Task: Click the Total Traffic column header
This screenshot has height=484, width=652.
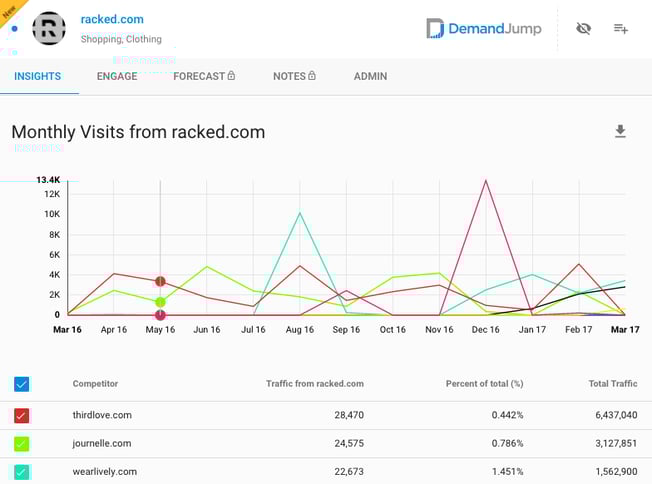Action: coord(613,384)
